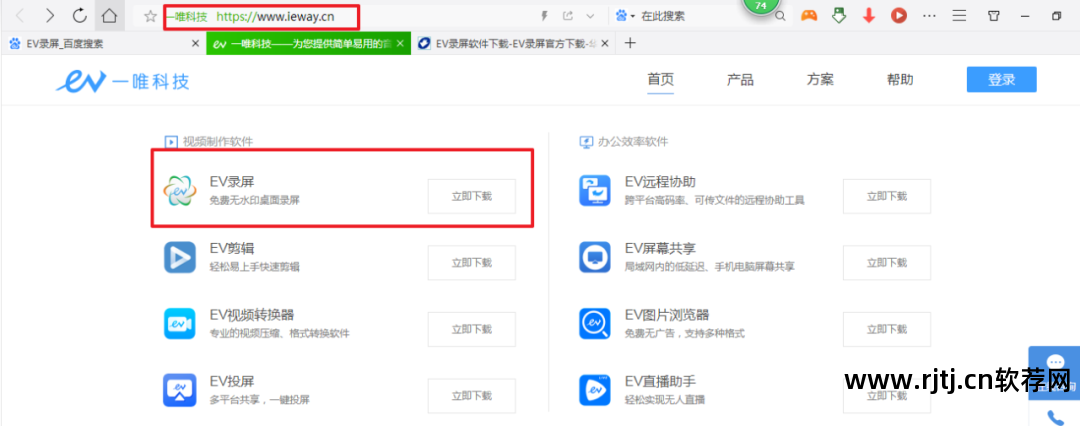Open the browser hamburger menu
Image resolution: width=1080 pixels, height=426 pixels.
pyautogui.click(x=959, y=15)
